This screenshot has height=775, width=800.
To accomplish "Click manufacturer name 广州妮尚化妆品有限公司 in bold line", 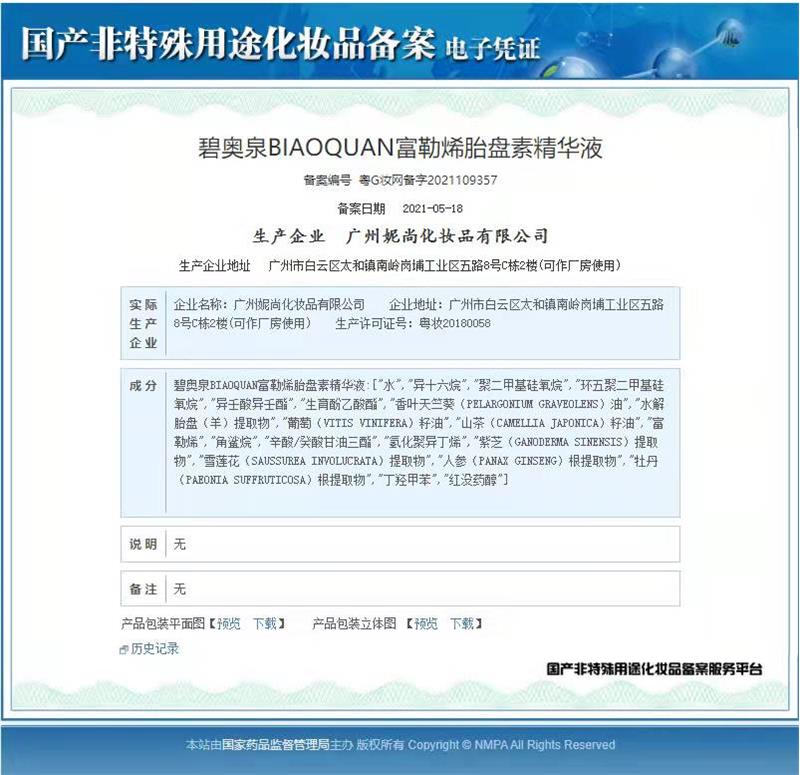I will (447, 236).
